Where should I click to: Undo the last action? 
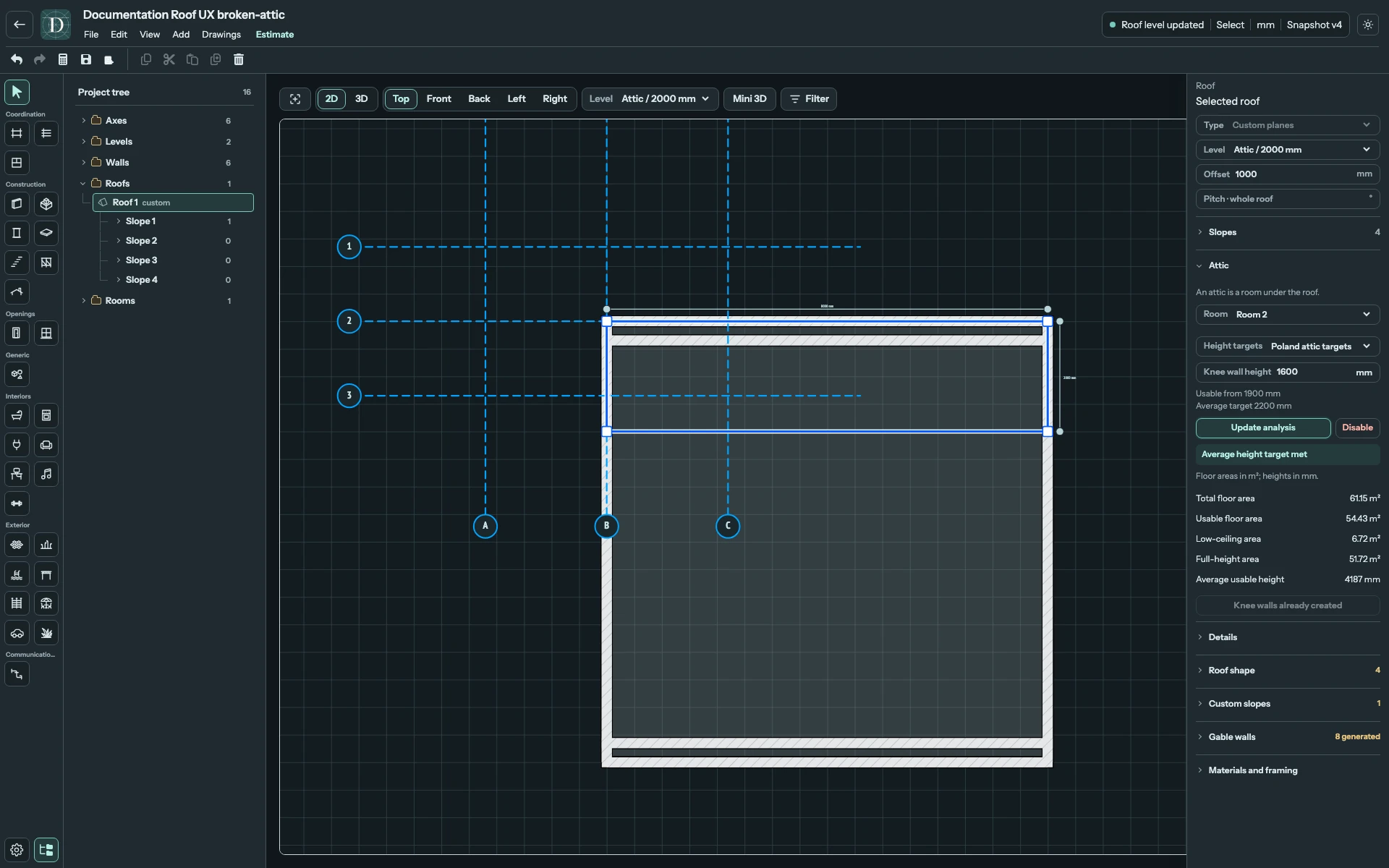pos(17,59)
